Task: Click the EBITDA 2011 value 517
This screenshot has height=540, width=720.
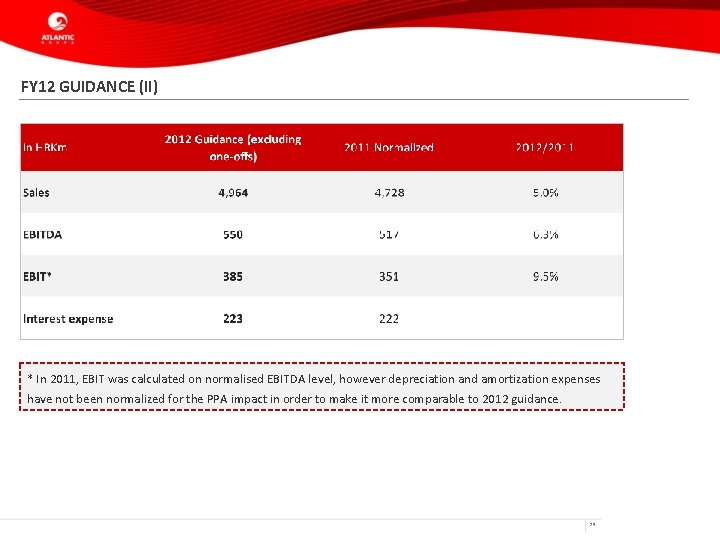Action: [389, 235]
